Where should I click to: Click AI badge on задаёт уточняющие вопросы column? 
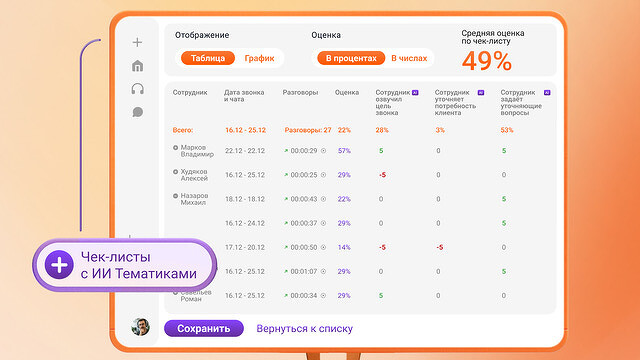pos(547,93)
